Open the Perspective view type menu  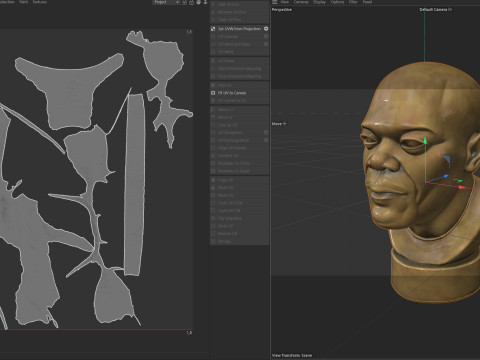point(282,10)
